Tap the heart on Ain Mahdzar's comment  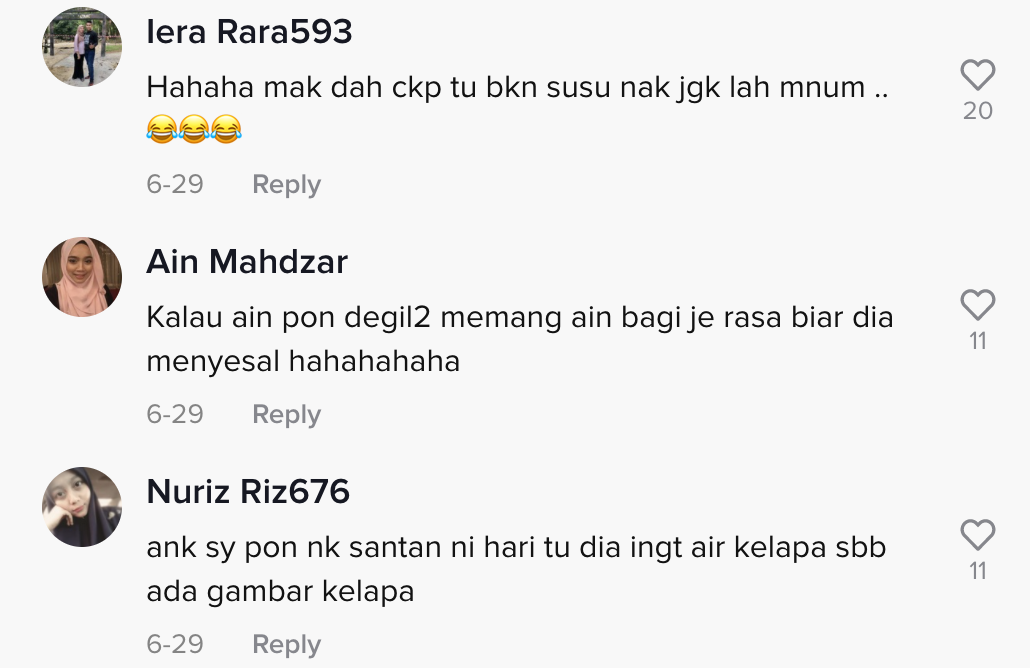[x=977, y=305]
